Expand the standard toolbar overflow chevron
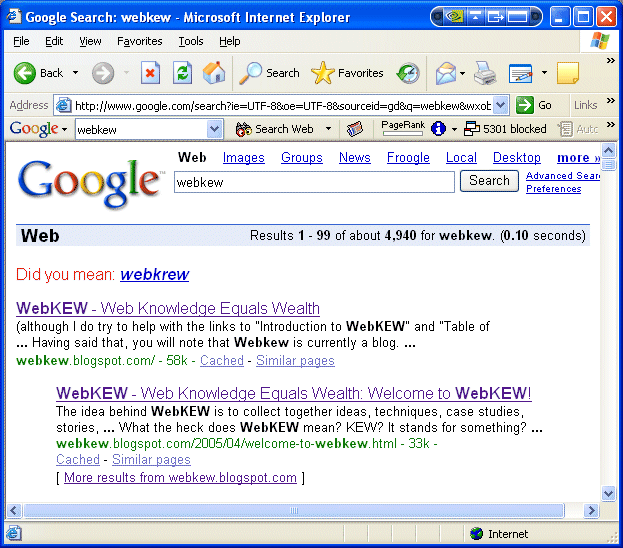 [611, 60]
